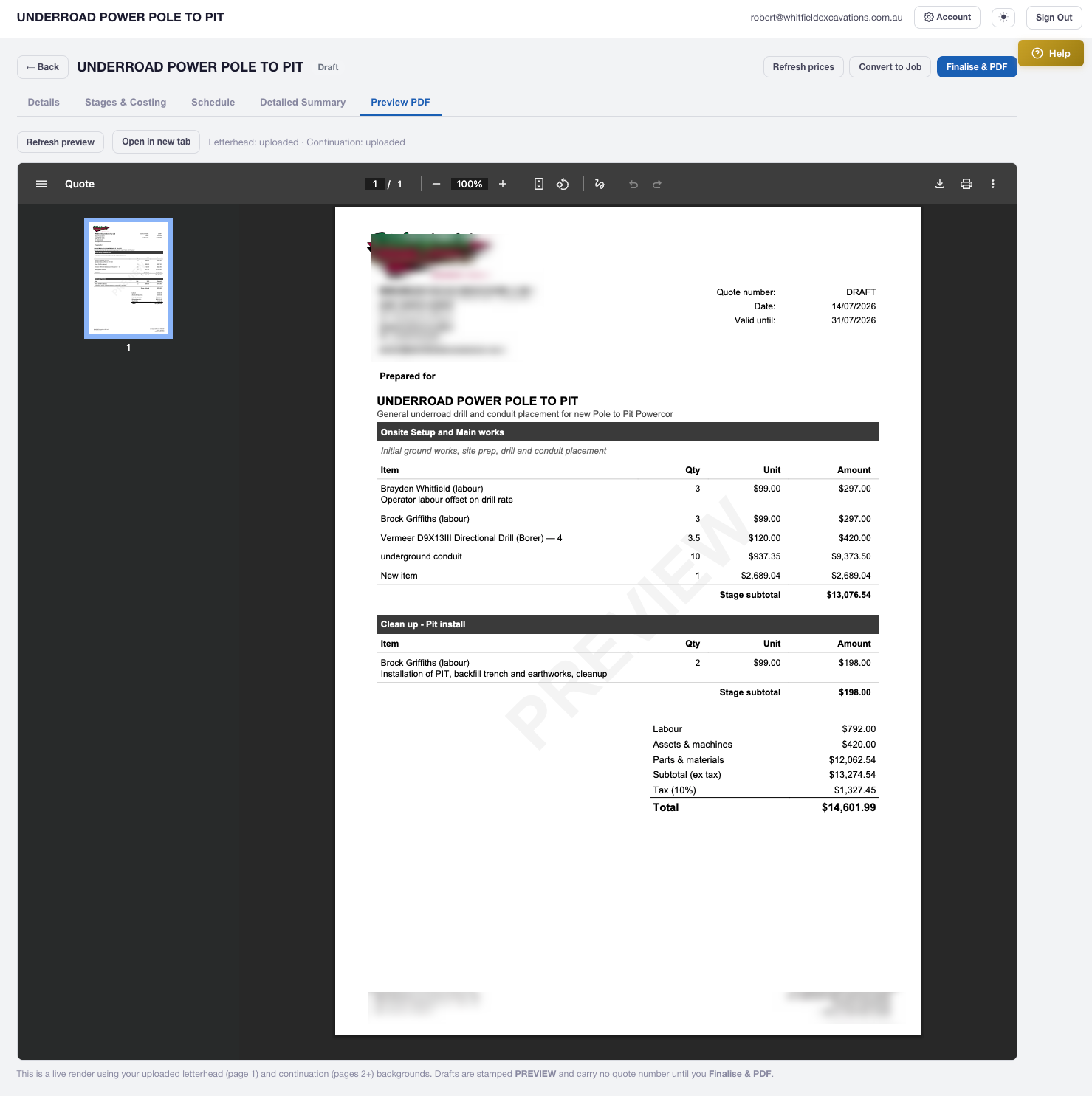Click the 'underground conduit' line item

point(422,556)
